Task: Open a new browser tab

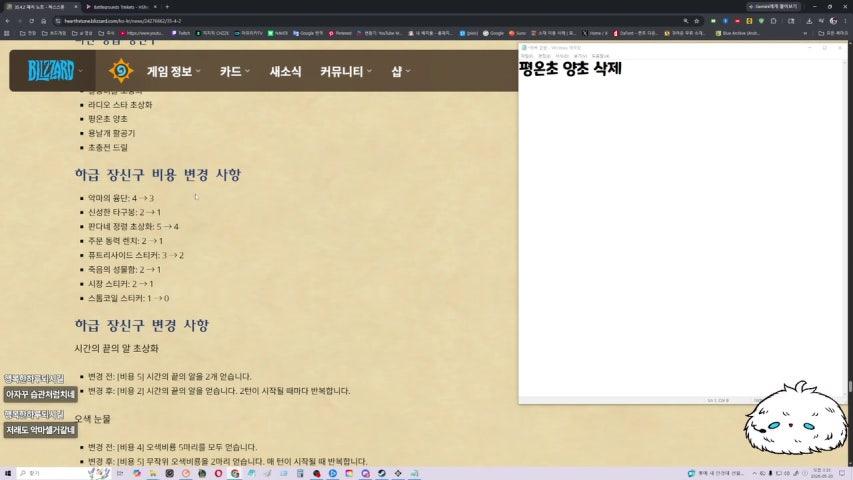Action: 167,7
